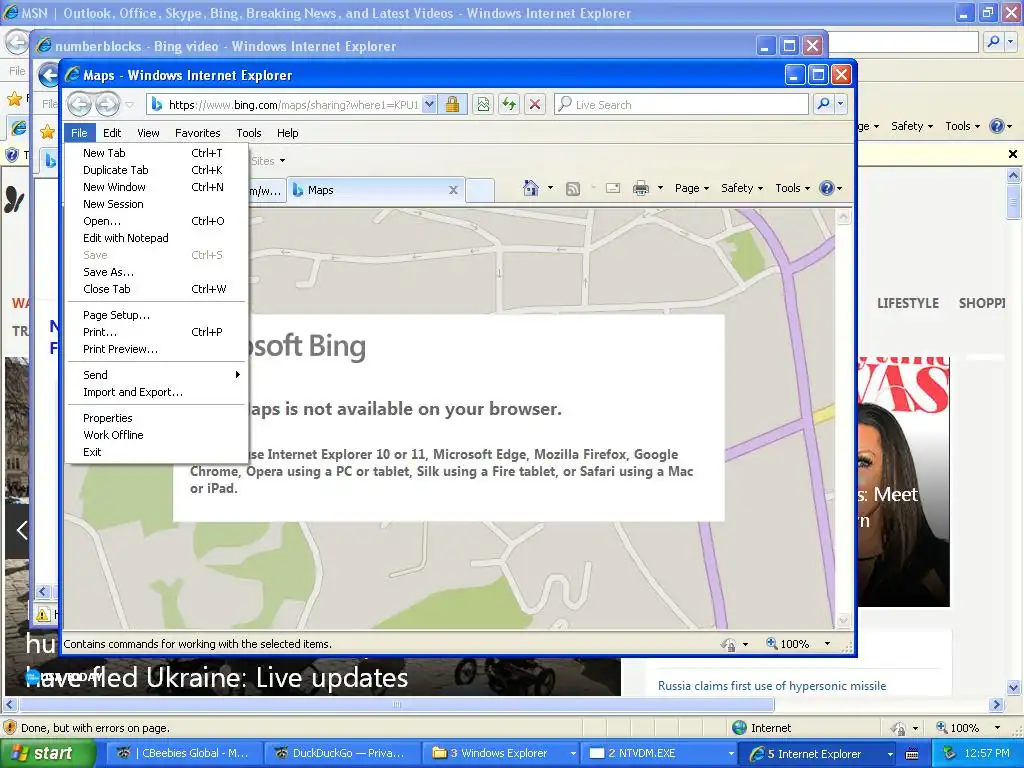This screenshot has height=768, width=1024.
Task: Click privacy/security icon in Maps status bar
Action: click(x=728, y=644)
